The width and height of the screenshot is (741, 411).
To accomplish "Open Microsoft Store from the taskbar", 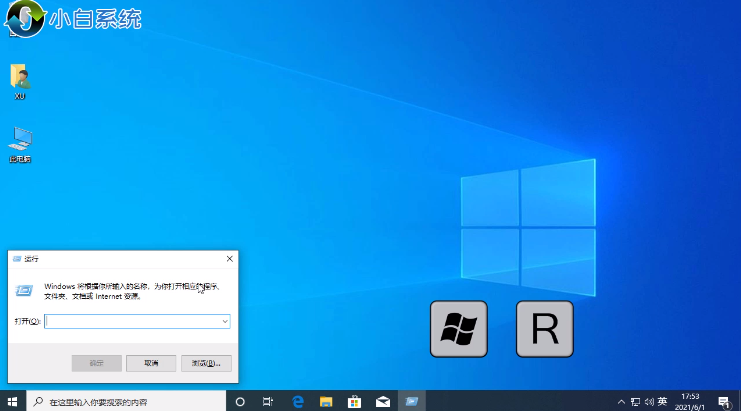I will point(353,402).
